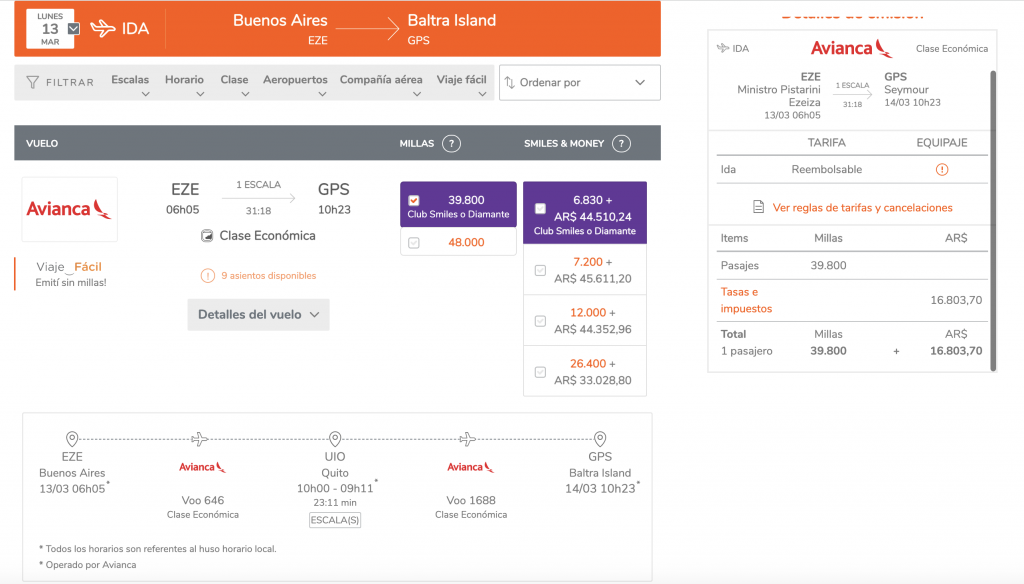
Task: Click the EZE location pin in itinerary
Action: [72, 438]
